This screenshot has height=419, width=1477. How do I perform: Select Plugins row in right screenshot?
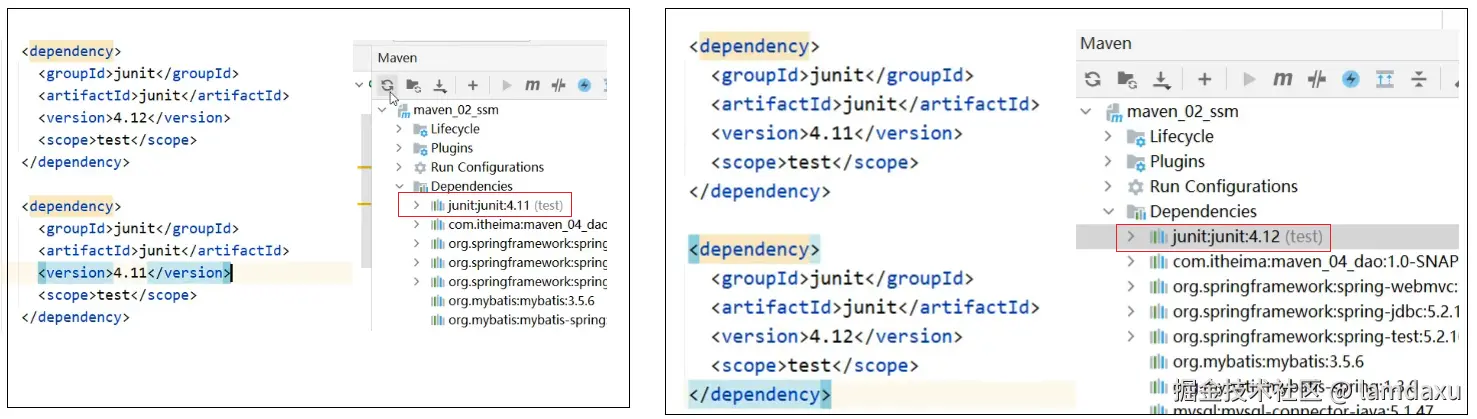click(x=1267, y=161)
